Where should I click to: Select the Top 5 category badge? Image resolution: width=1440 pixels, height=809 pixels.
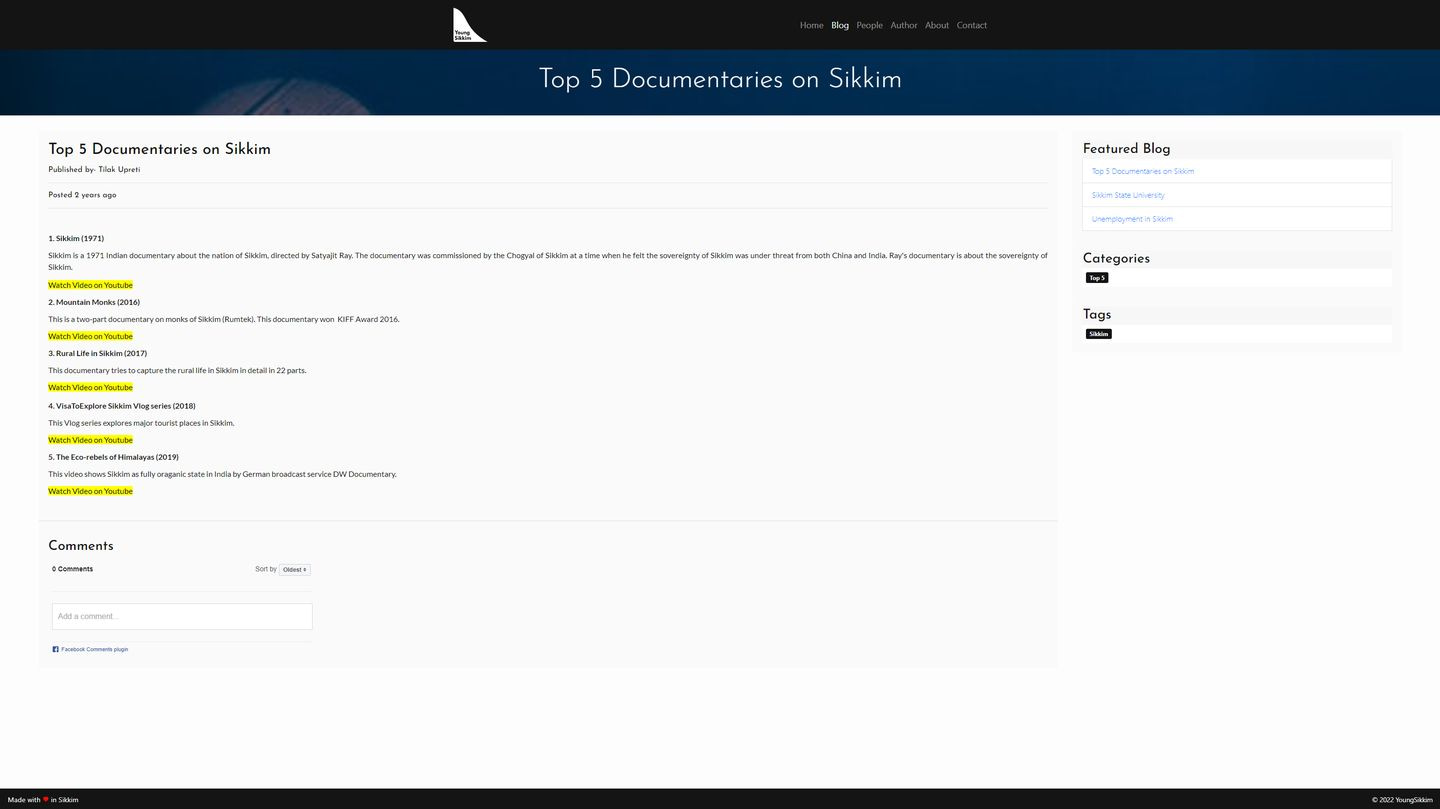[1097, 278]
